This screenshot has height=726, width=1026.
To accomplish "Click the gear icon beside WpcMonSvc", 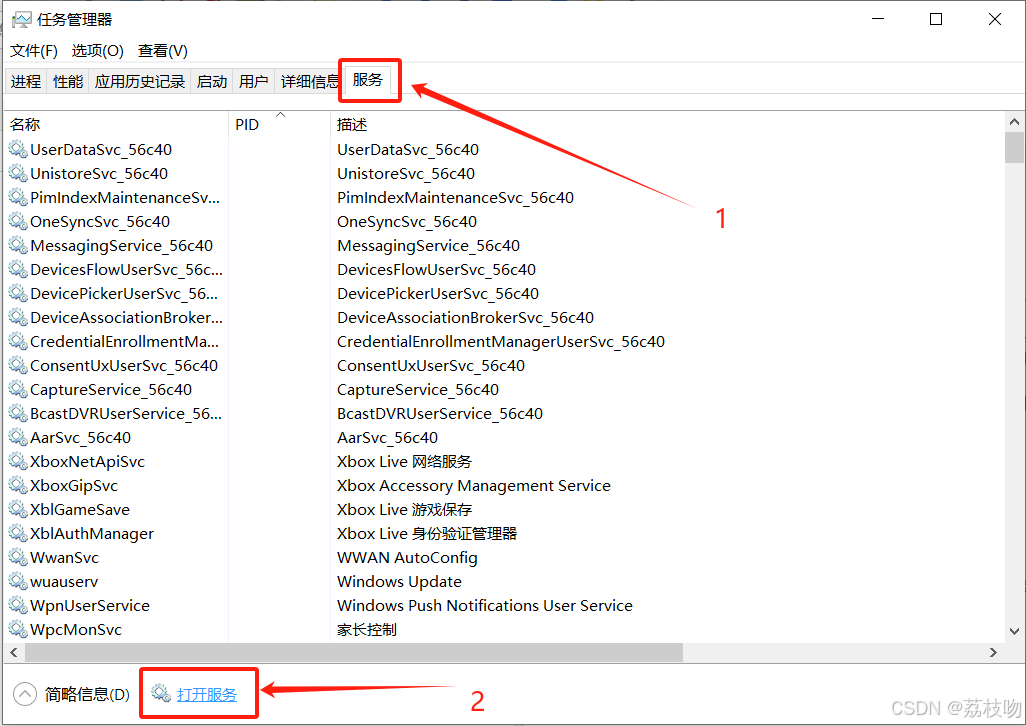I will click(18, 629).
